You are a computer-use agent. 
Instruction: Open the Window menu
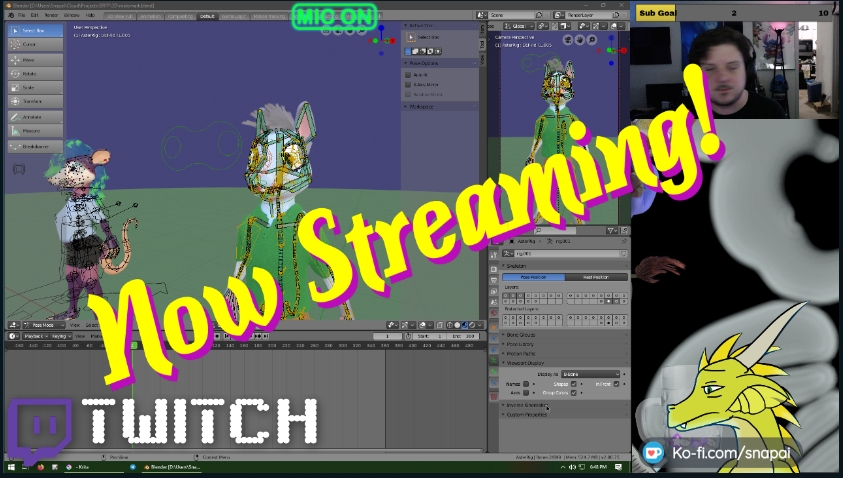72,16
